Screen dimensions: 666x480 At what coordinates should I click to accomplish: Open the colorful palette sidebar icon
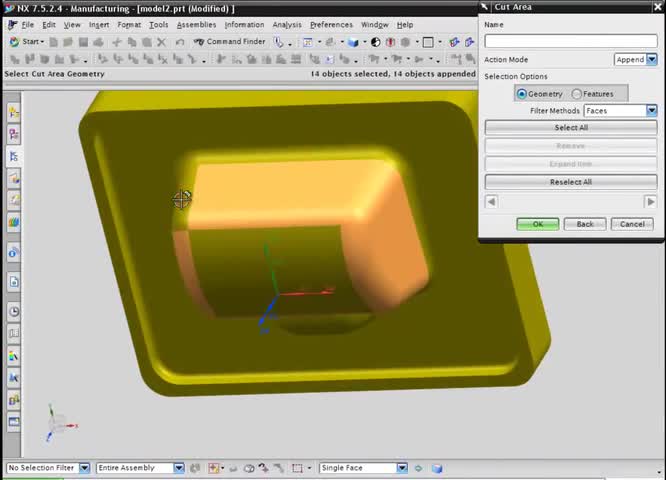point(14,222)
